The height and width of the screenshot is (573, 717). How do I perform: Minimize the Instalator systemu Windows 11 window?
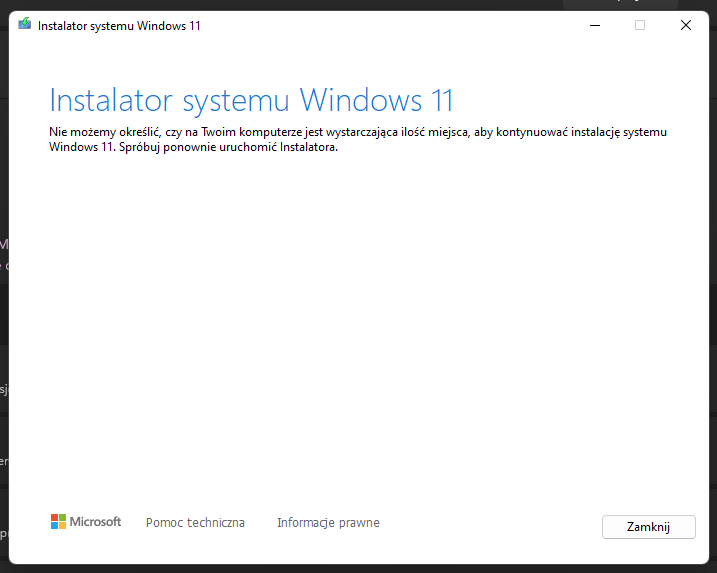(594, 26)
